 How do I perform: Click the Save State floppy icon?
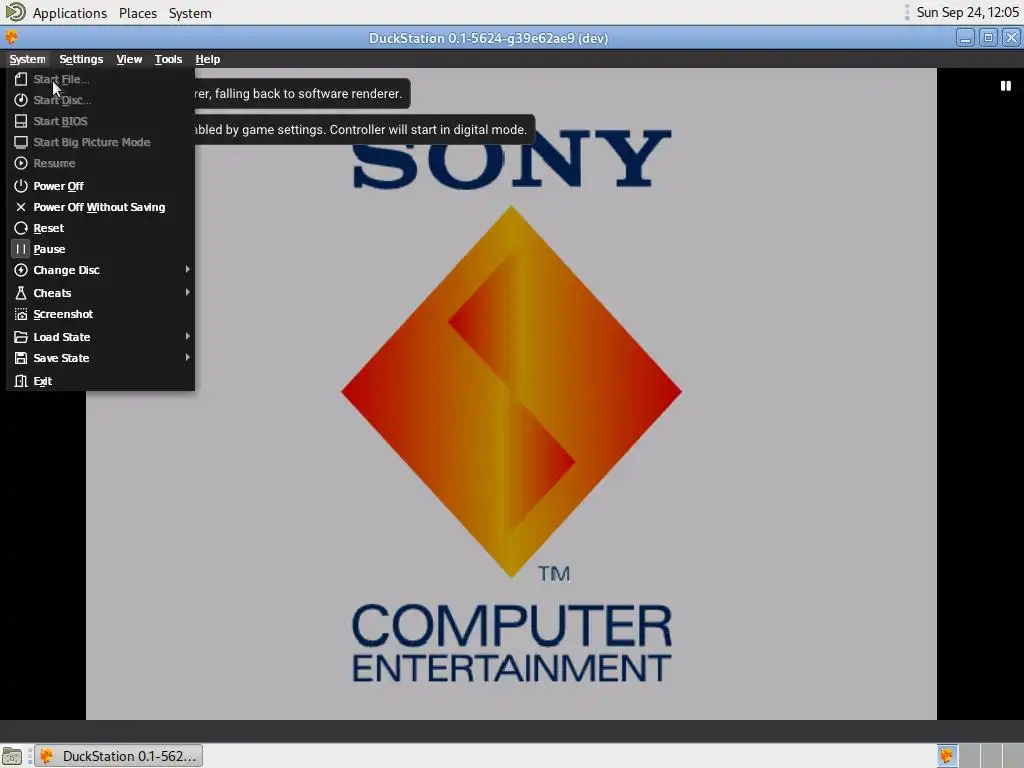click(x=21, y=358)
